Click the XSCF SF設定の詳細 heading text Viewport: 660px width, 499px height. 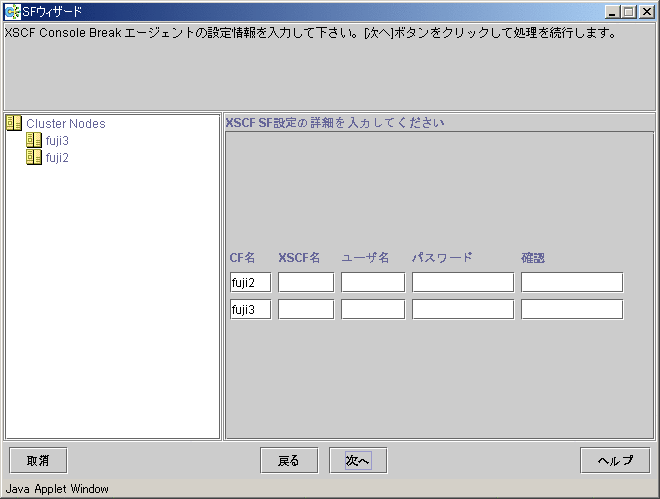[x=335, y=123]
